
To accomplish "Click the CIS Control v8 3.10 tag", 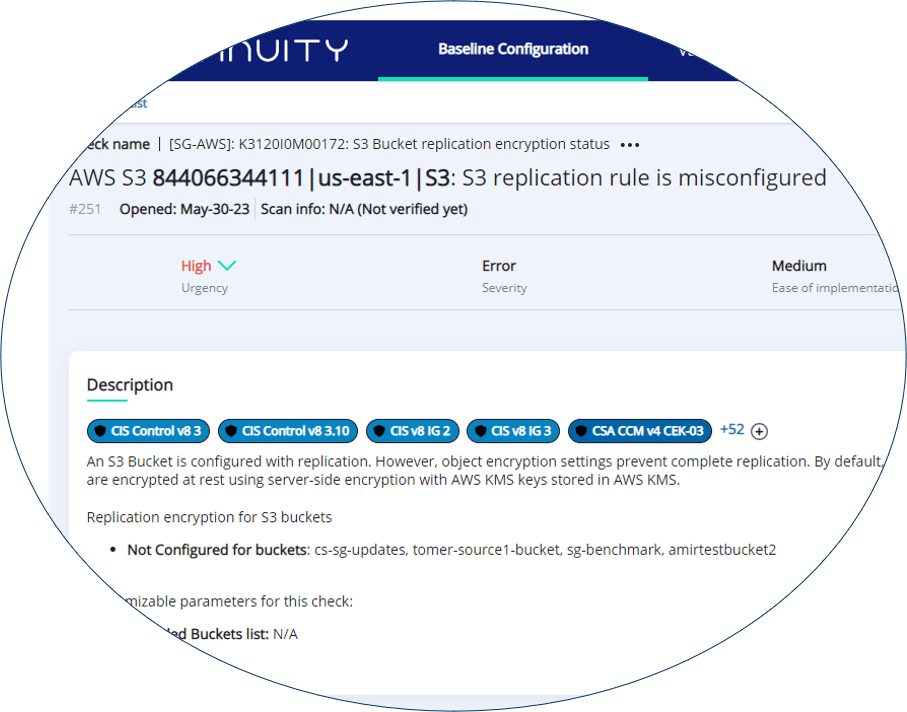I will [288, 431].
